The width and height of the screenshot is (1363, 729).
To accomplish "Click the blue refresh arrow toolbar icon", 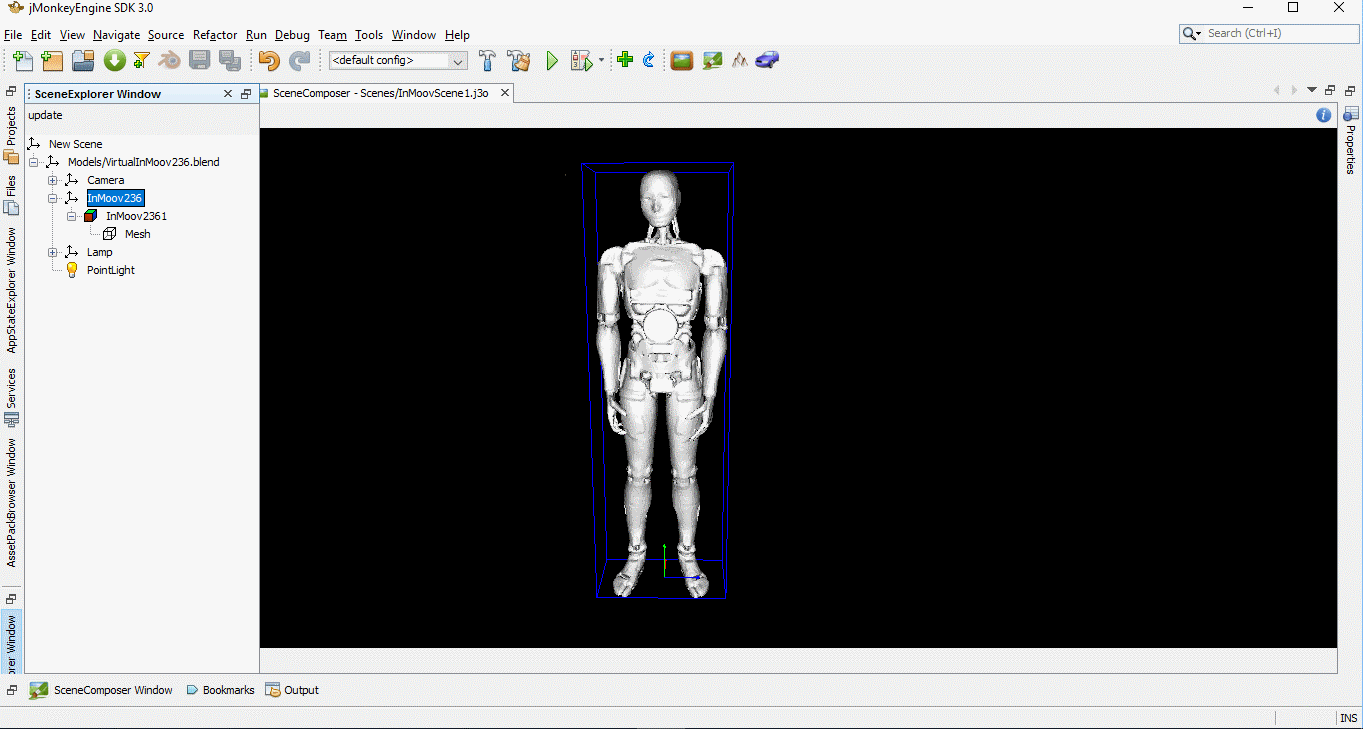I will [648, 60].
